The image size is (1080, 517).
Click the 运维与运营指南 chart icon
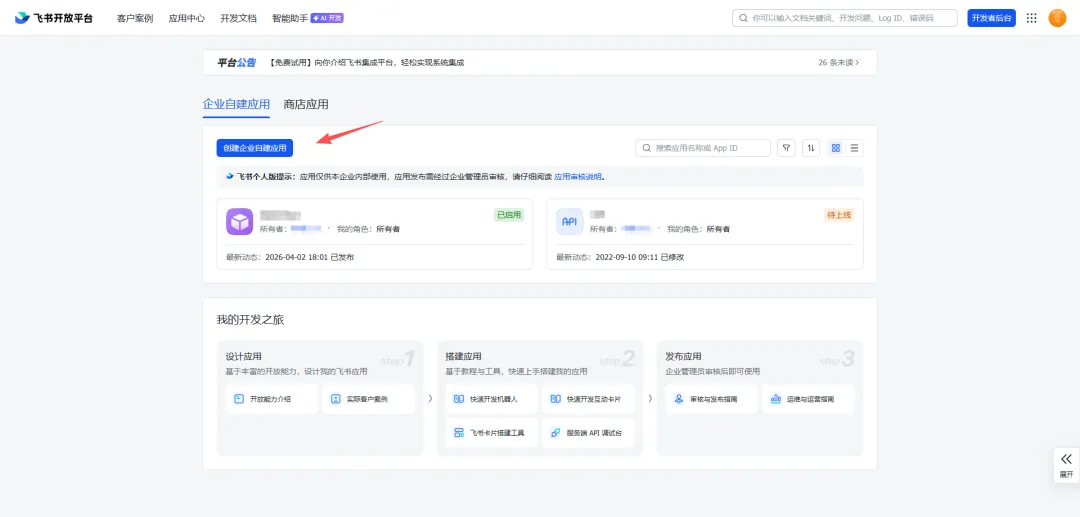775,399
